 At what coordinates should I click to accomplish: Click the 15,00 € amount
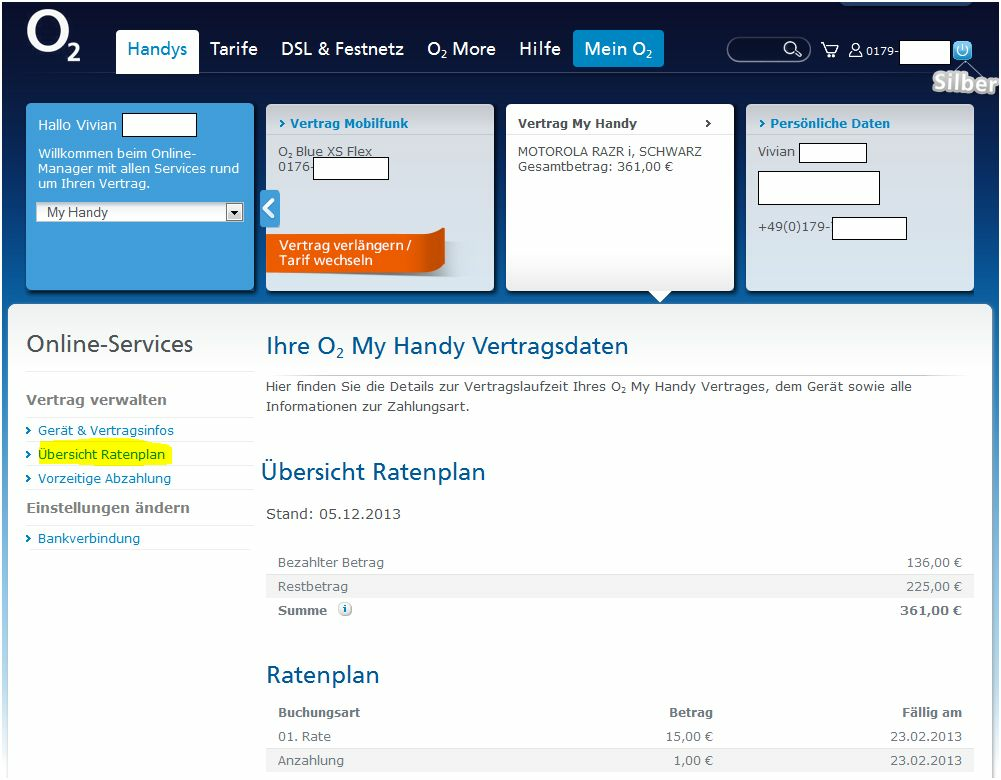click(x=689, y=736)
